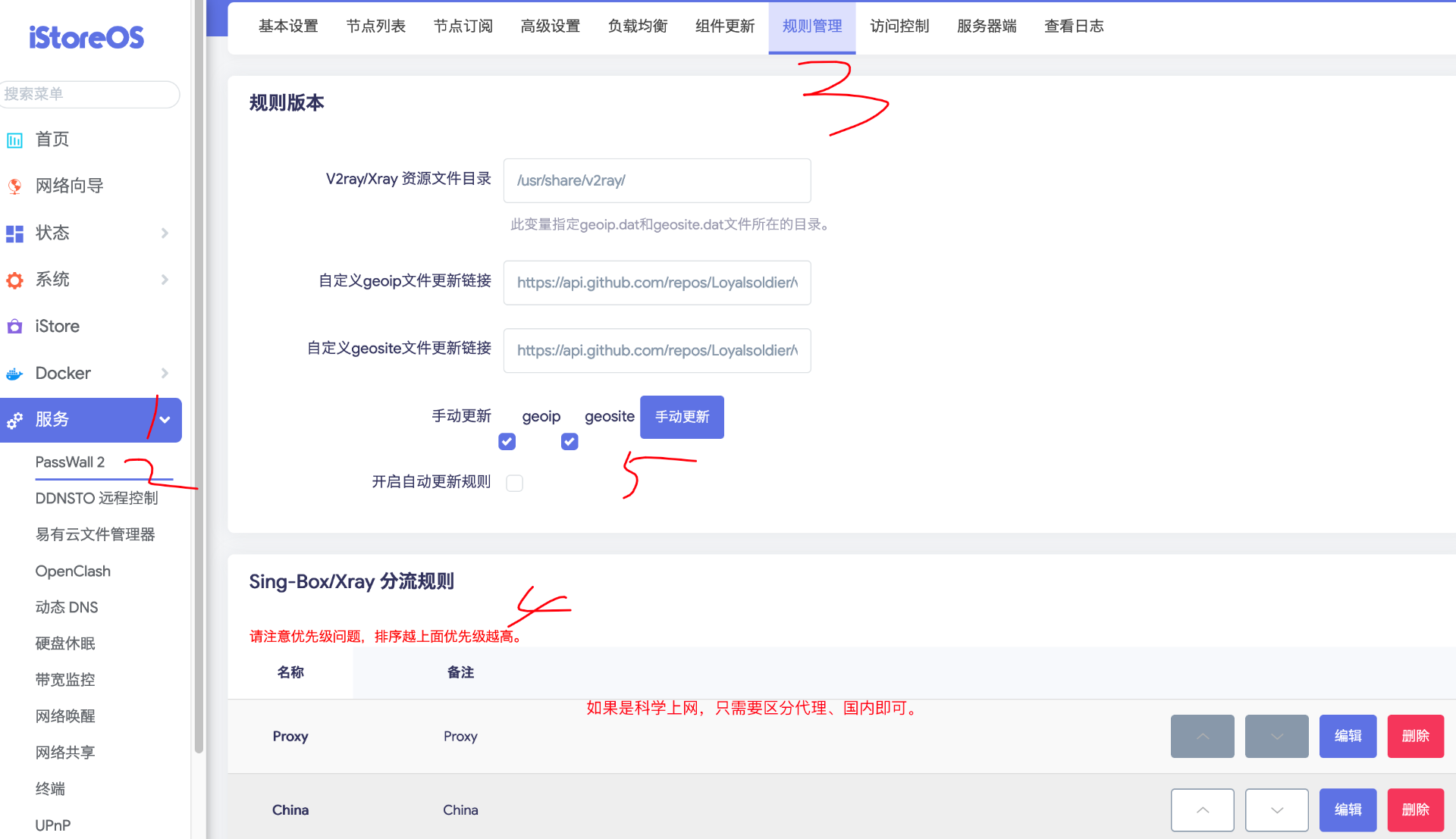
Task: Click the iStoreOS logo
Action: [x=85, y=36]
